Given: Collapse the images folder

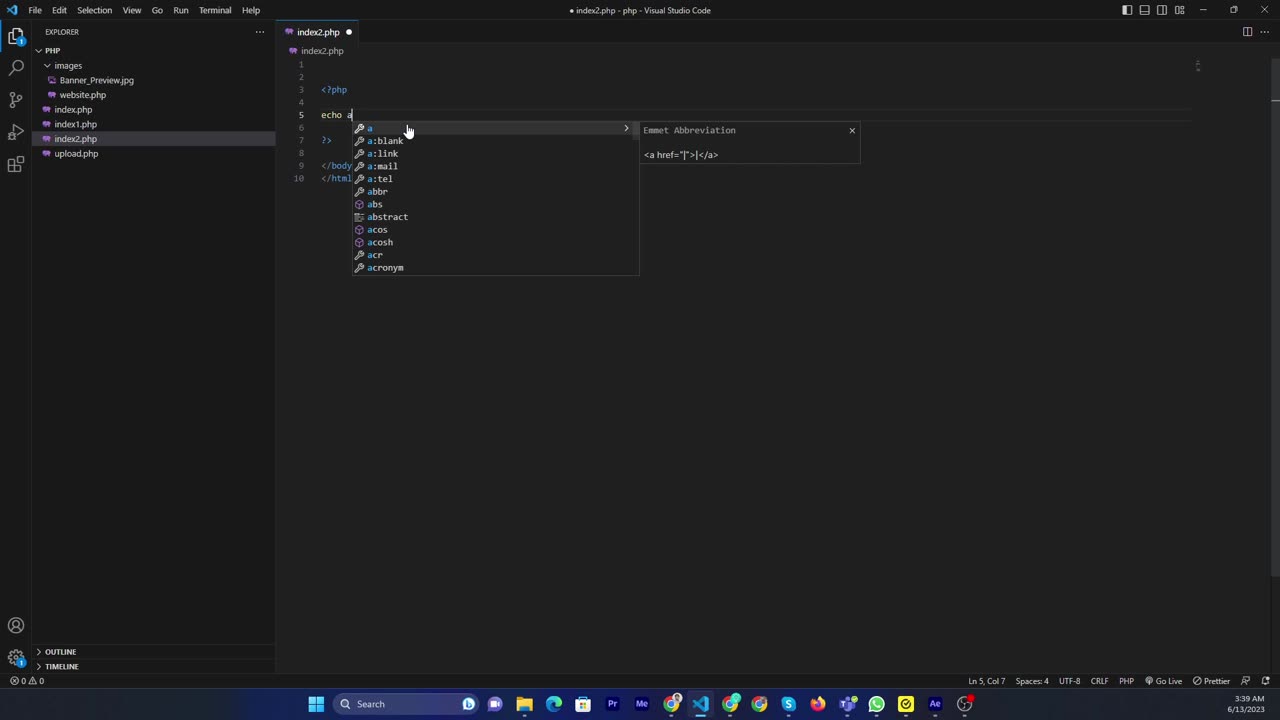Looking at the screenshot, I should [x=68, y=65].
